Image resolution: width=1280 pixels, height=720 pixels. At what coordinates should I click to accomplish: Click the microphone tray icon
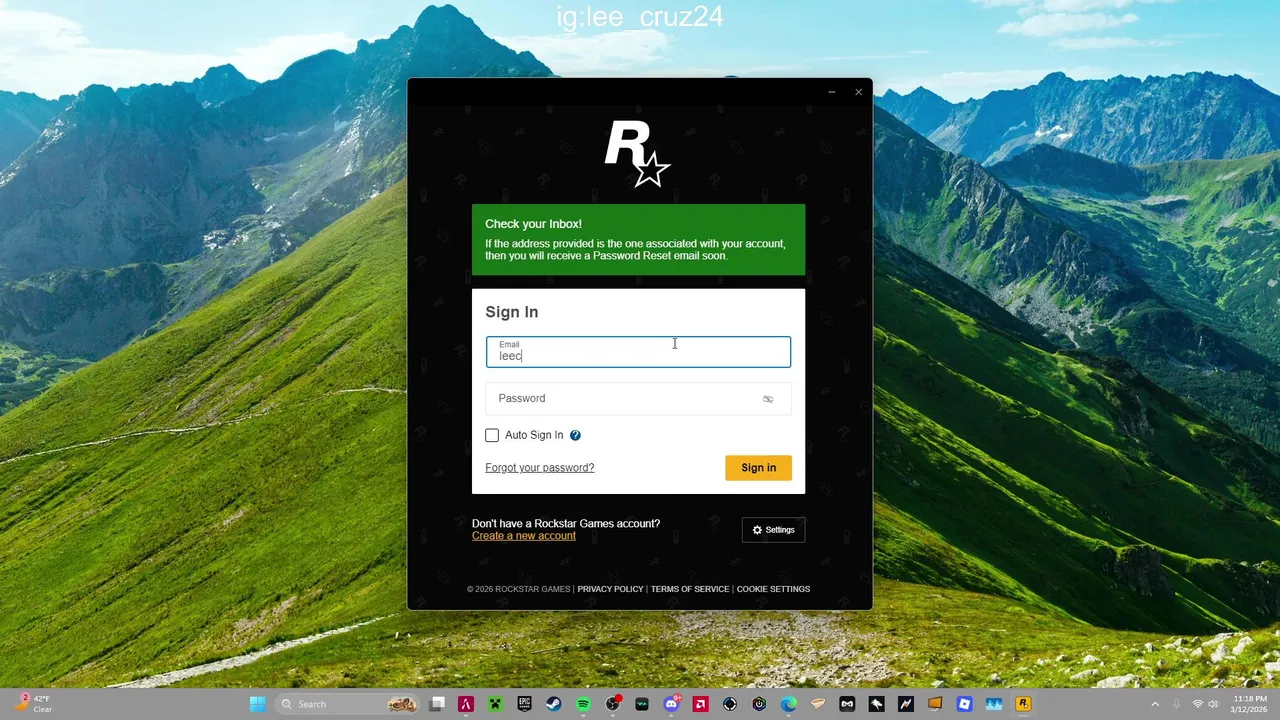(x=1177, y=704)
